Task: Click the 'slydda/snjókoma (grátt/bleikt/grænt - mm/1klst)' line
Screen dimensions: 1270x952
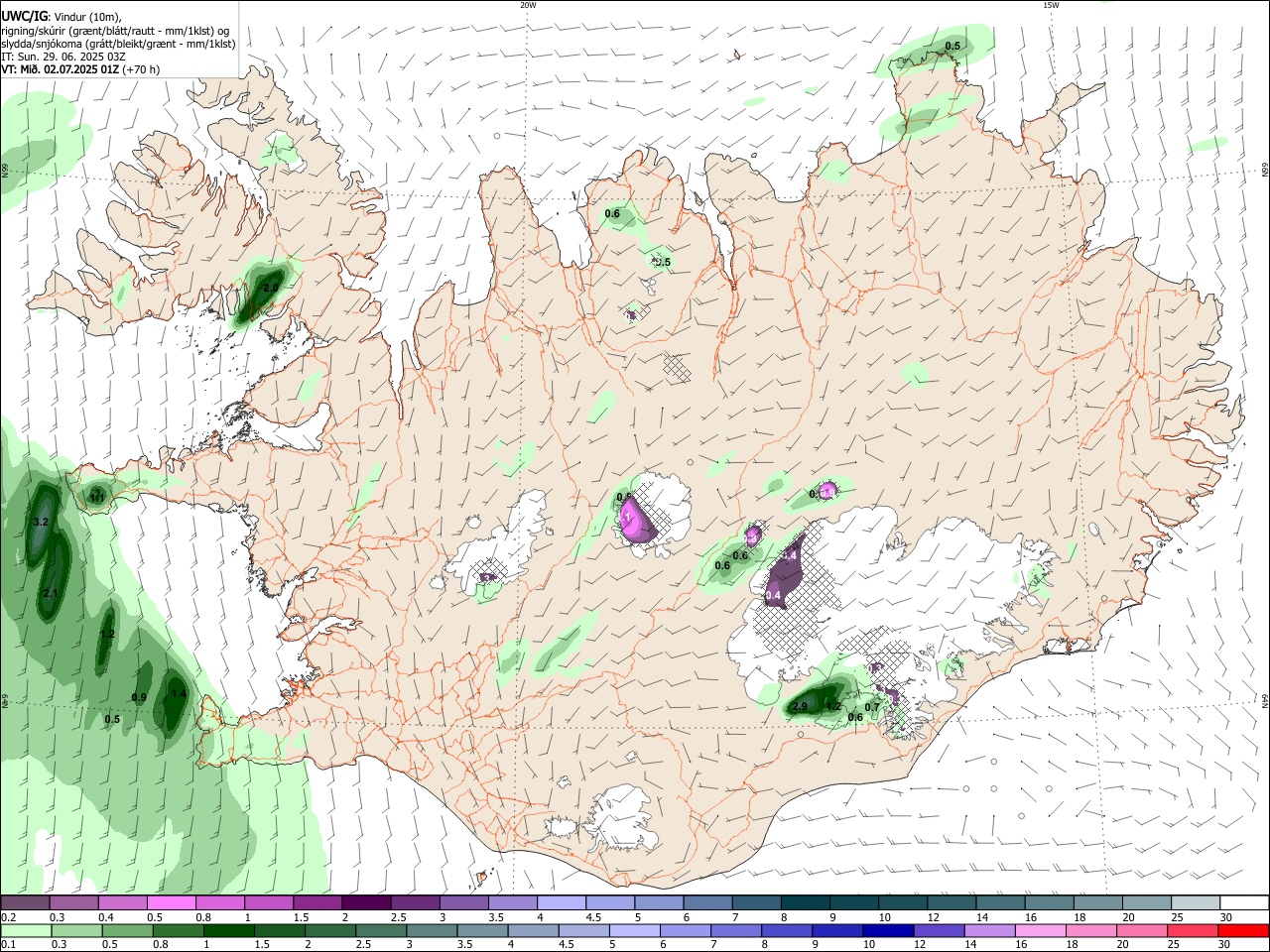Action: (x=118, y=45)
